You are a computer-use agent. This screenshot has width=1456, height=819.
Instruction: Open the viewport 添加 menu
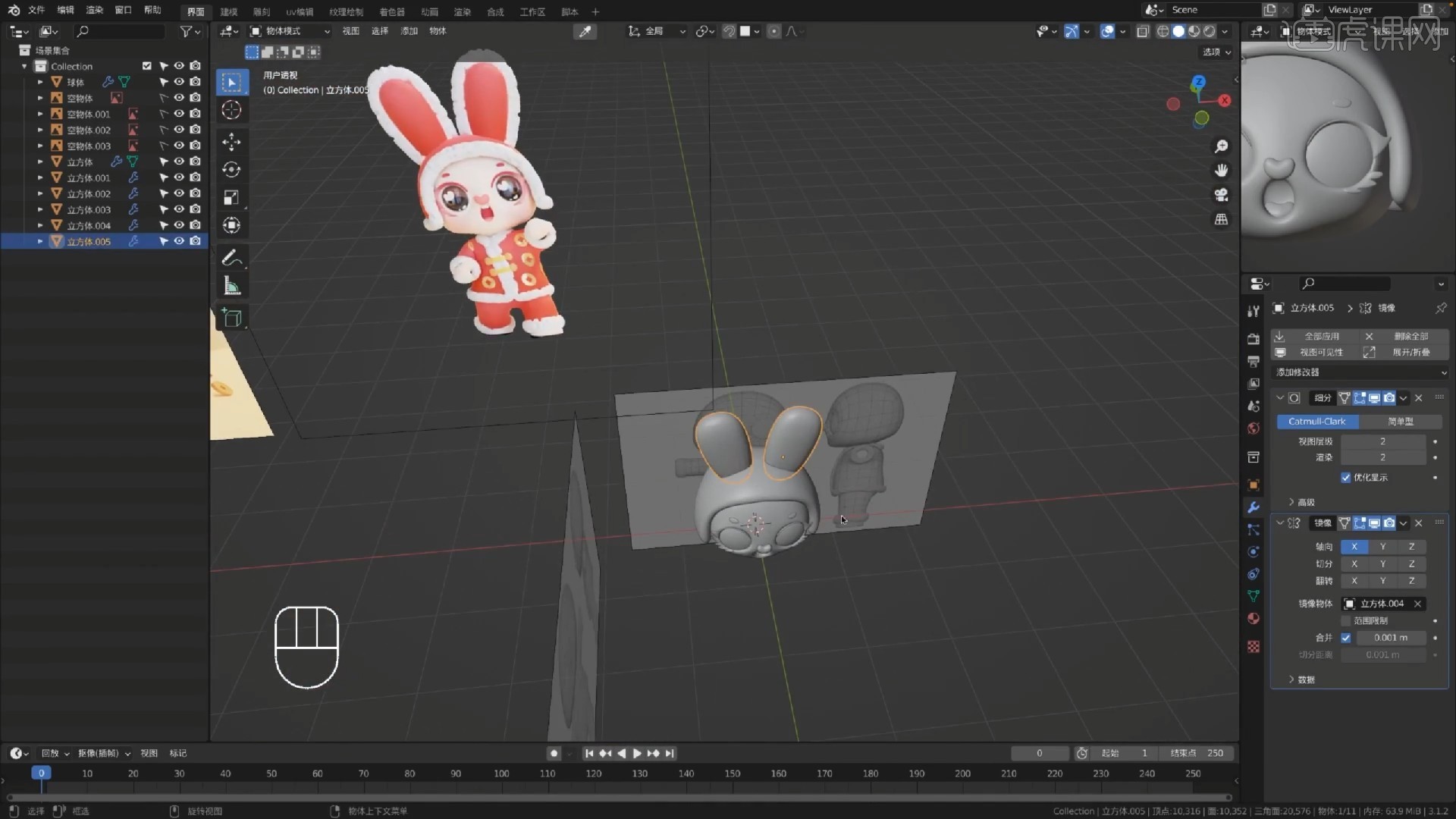[x=409, y=31]
